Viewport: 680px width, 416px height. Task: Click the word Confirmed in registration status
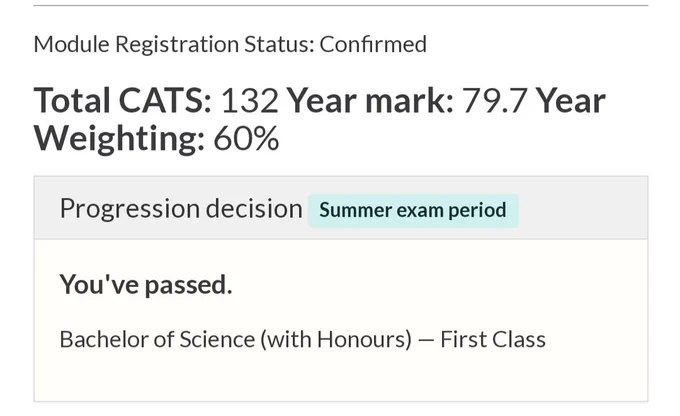pyautogui.click(x=373, y=44)
